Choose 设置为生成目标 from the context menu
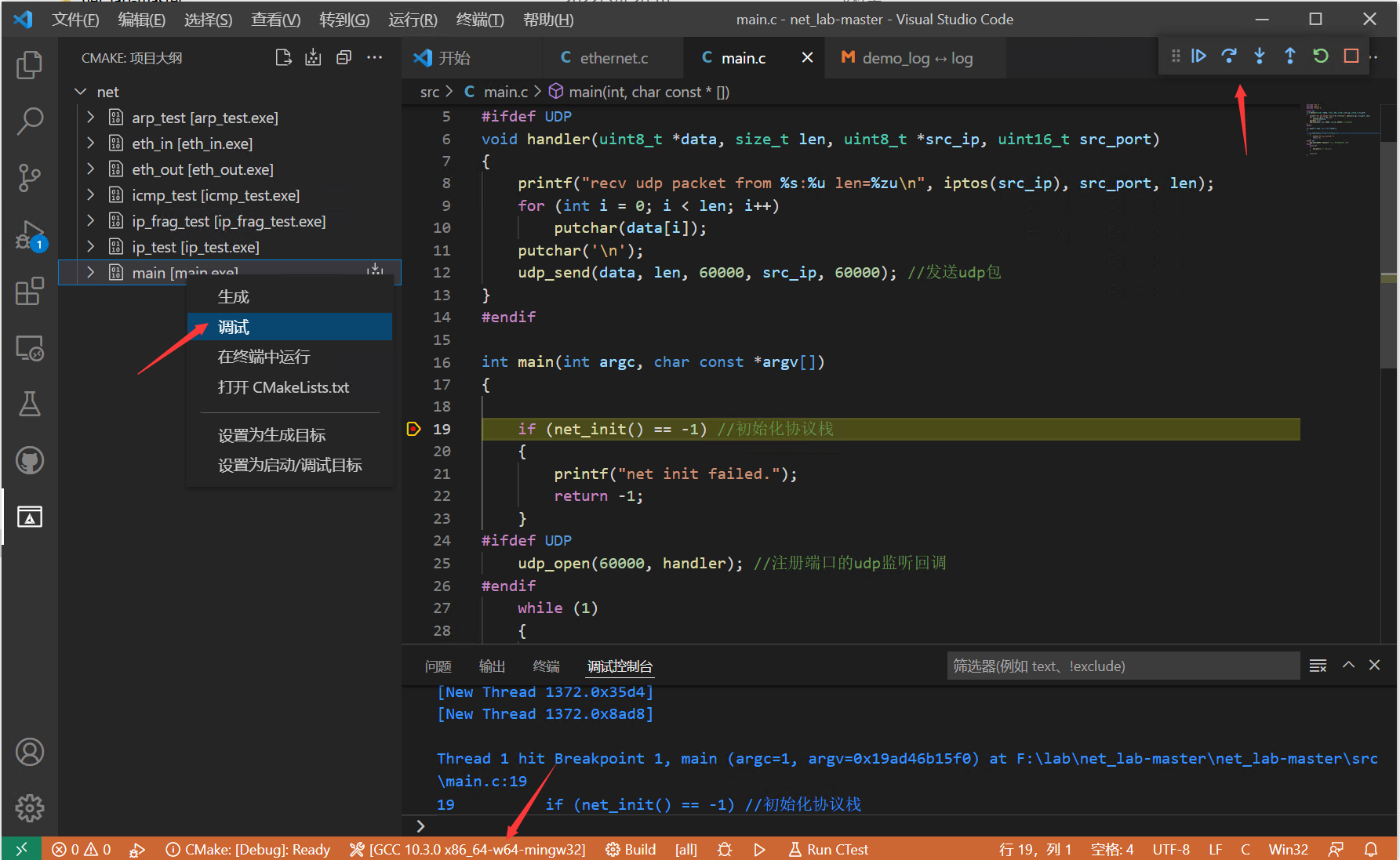Viewport: 1400px width, 860px height. tap(289, 435)
